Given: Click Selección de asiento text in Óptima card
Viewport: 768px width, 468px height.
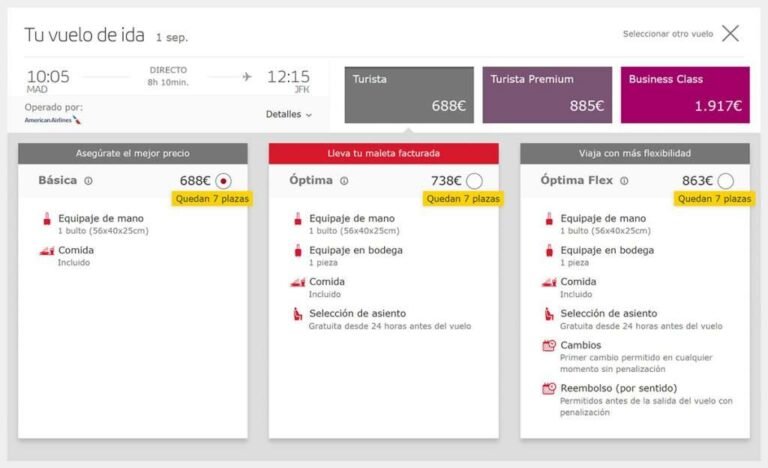Looking at the screenshot, I should (358, 313).
